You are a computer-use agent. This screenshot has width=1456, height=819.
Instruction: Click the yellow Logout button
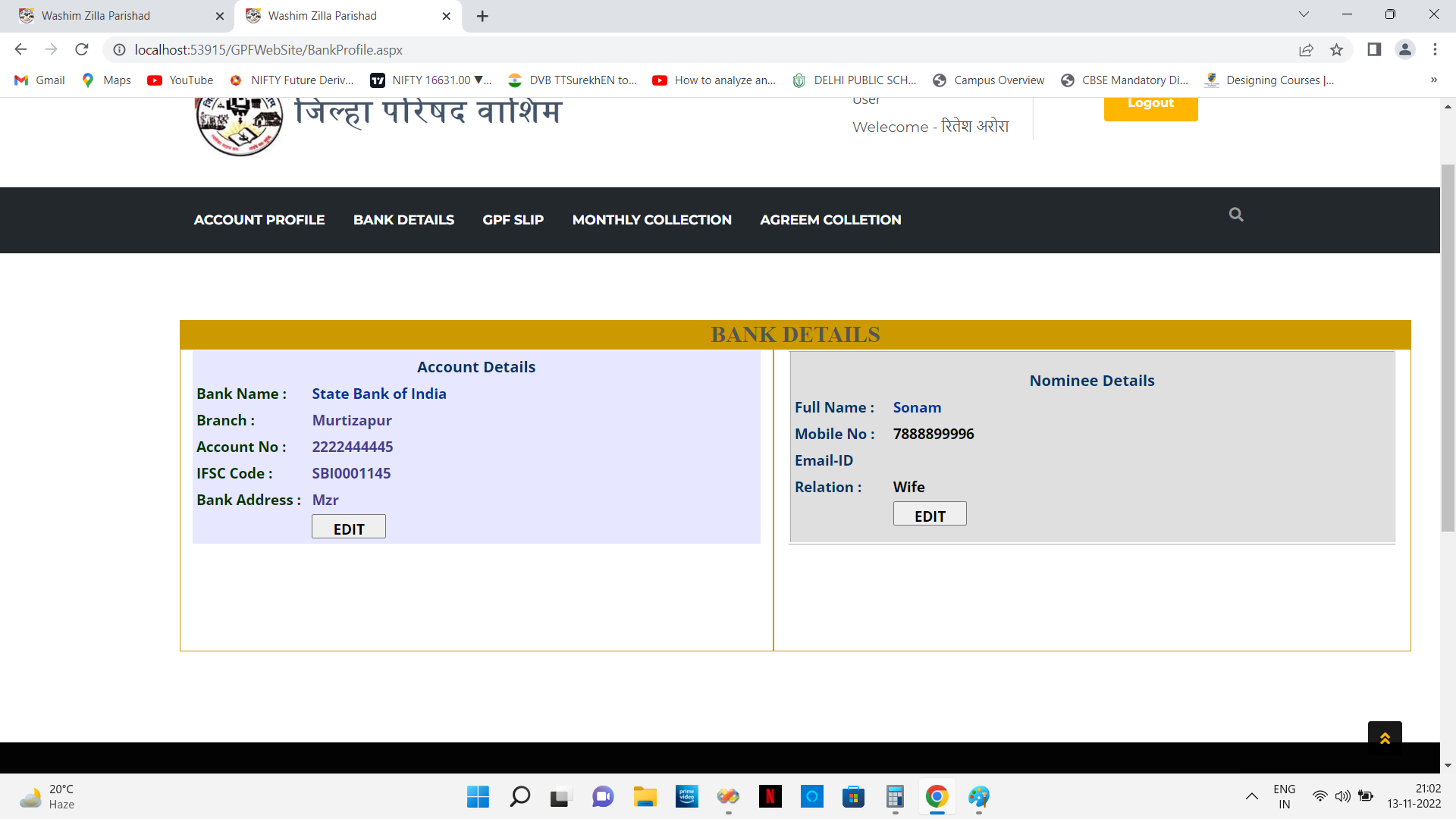pyautogui.click(x=1150, y=106)
